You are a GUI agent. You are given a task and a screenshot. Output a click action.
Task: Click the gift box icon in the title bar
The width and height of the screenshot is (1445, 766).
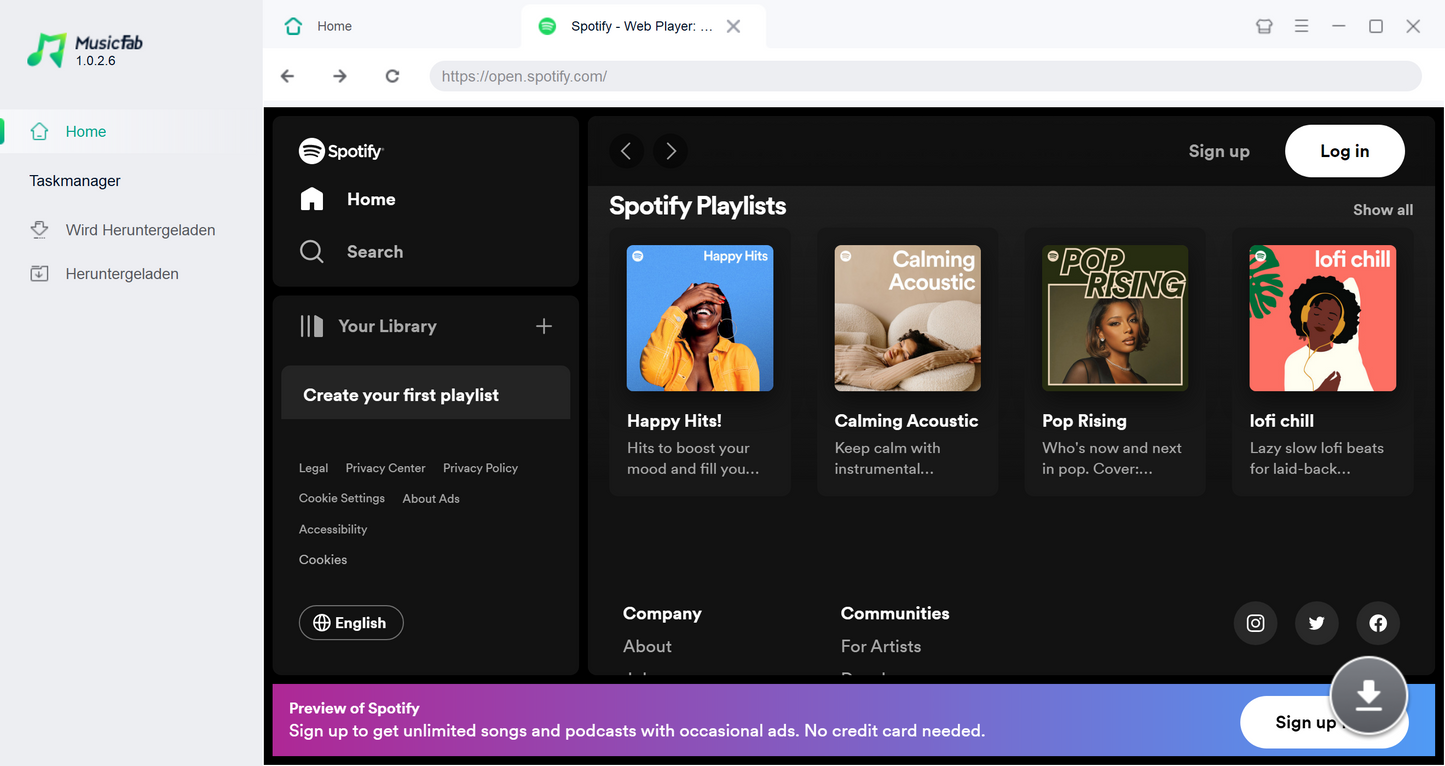[x=1263, y=27]
